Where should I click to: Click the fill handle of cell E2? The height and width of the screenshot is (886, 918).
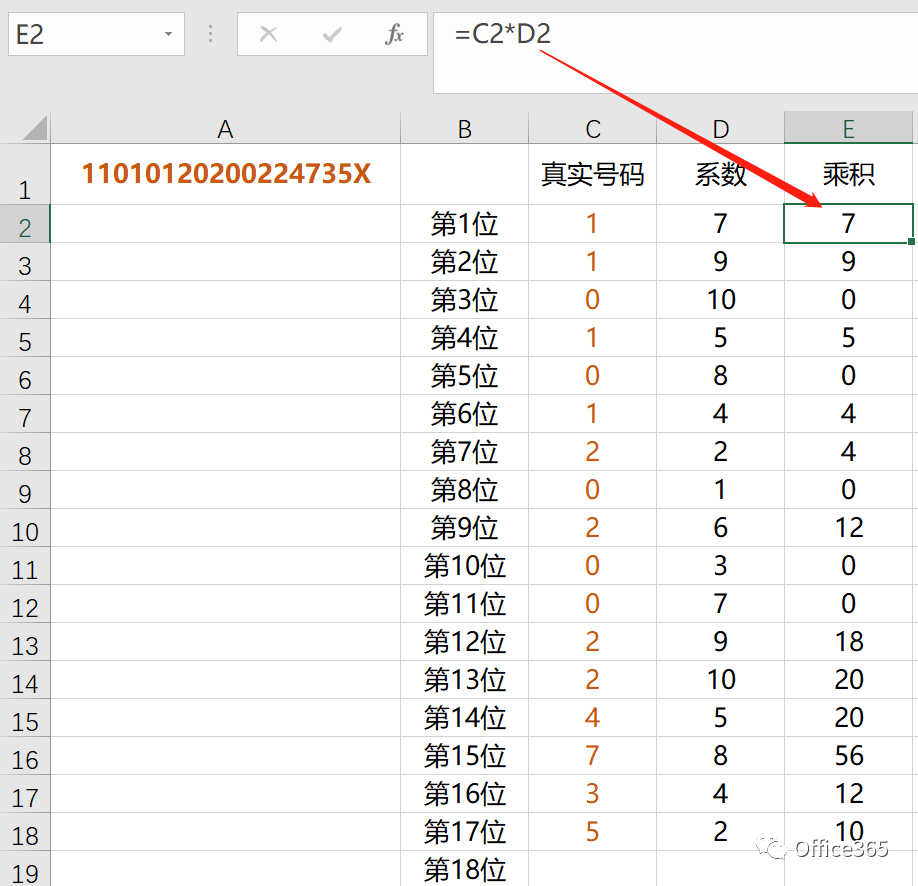click(912, 241)
